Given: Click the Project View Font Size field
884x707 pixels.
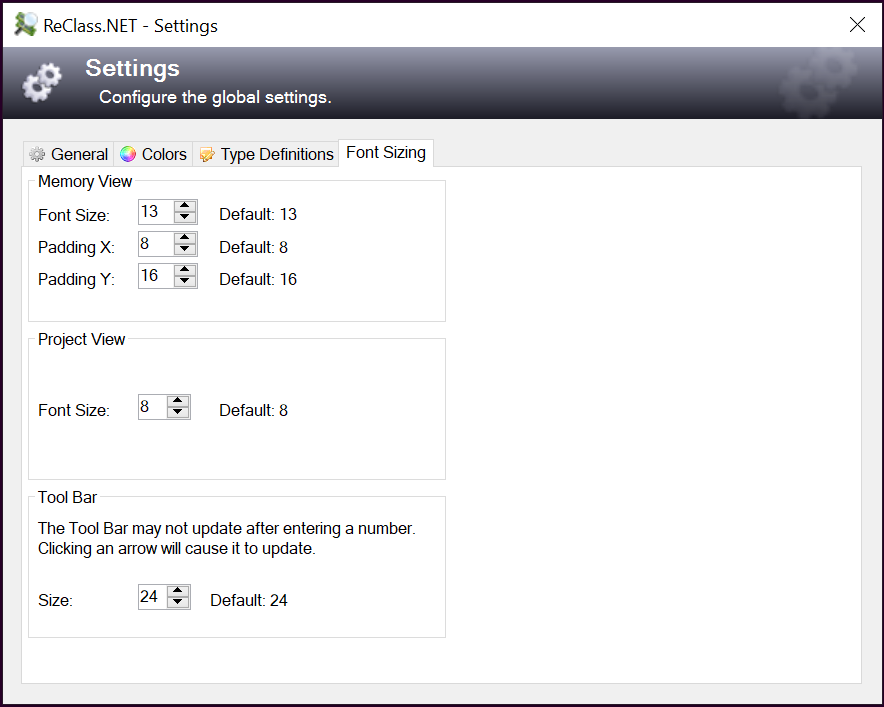Looking at the screenshot, I should click(153, 407).
